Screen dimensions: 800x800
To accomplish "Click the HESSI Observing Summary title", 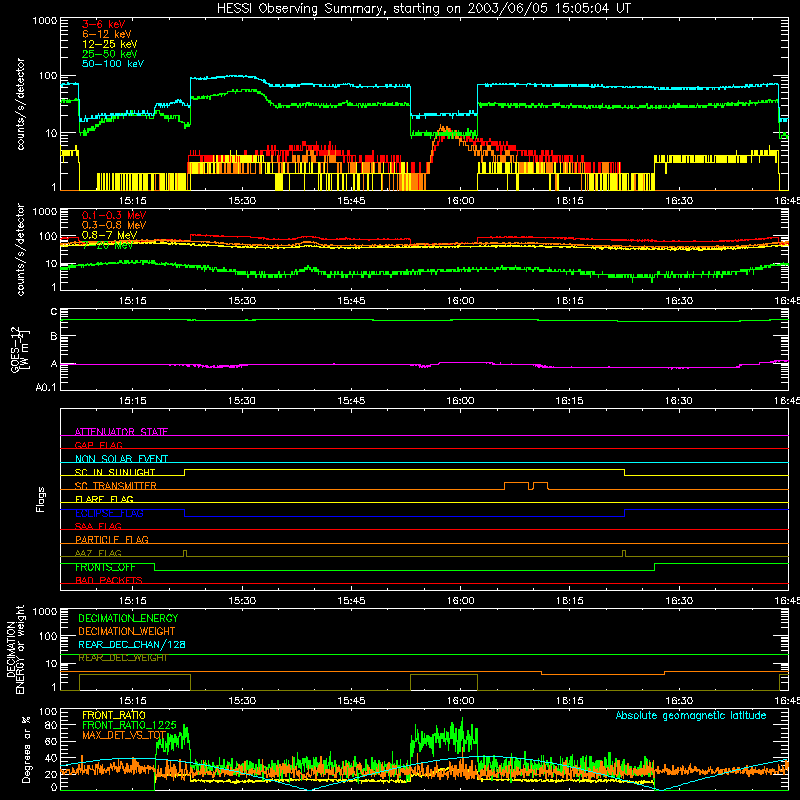I will click(x=423, y=9).
